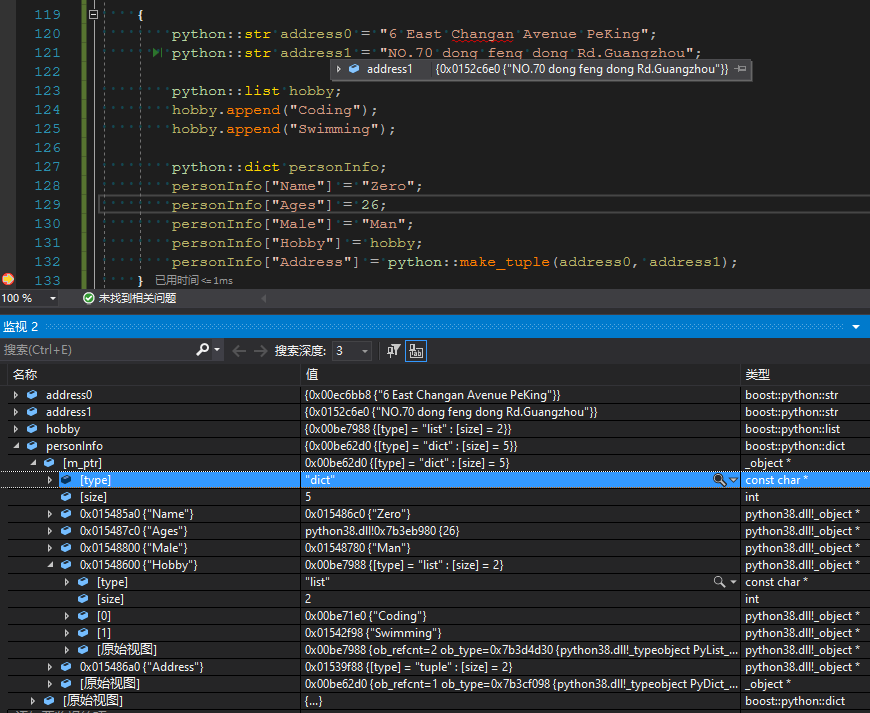The image size is (870, 713).
Task: Click the size value 5 cell
Action: 520,497
